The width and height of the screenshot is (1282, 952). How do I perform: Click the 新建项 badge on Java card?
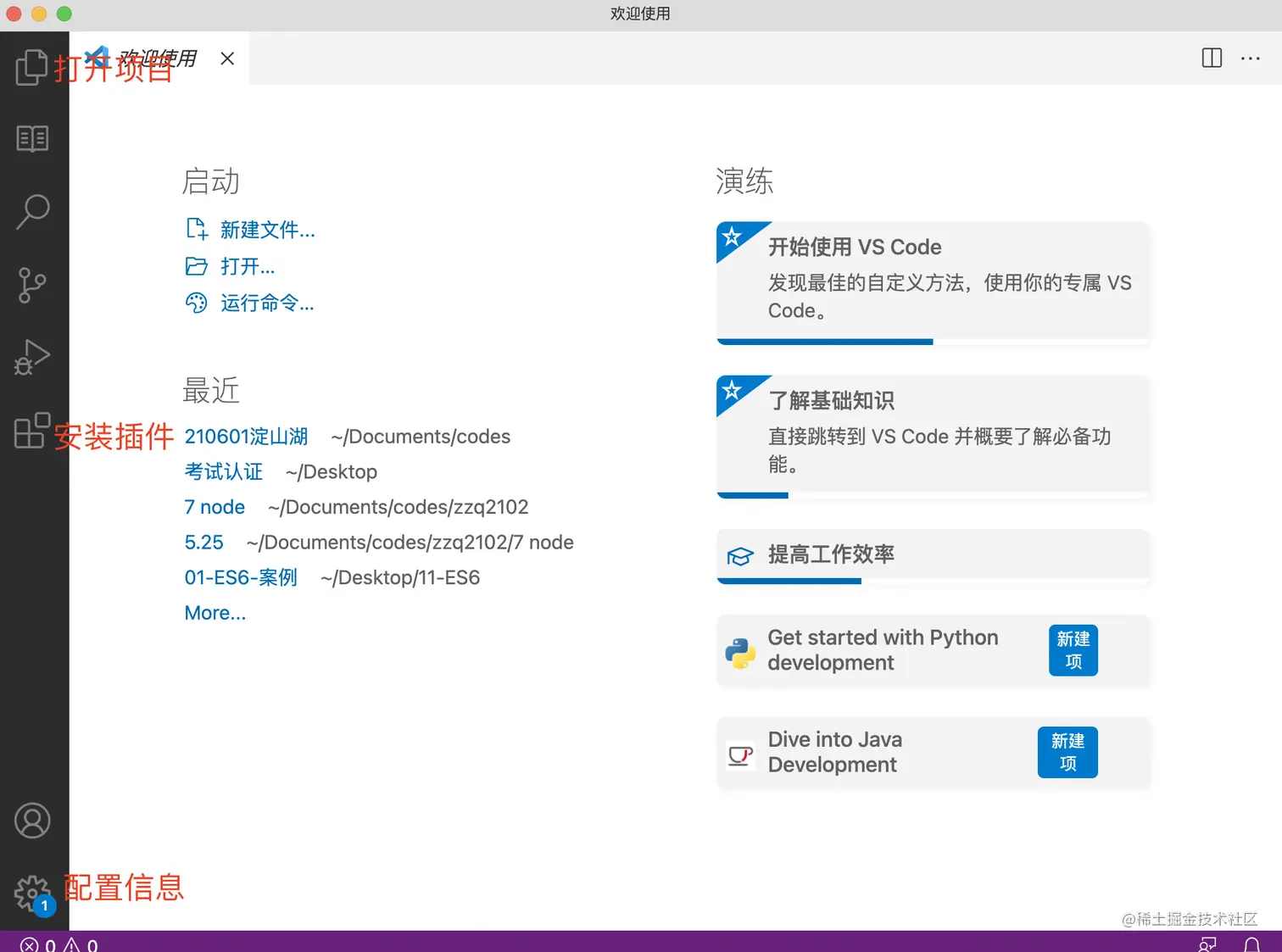(1067, 752)
